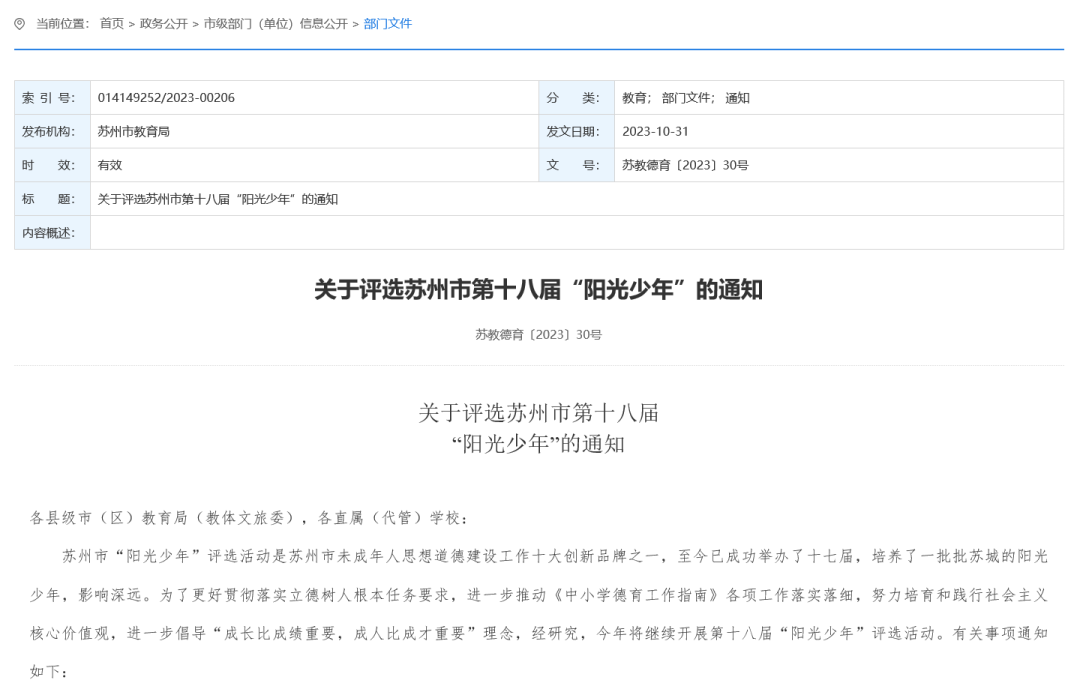Click the body title line 关于评选苏州市第十八届
This screenshot has width=1080, height=680.
click(x=538, y=412)
